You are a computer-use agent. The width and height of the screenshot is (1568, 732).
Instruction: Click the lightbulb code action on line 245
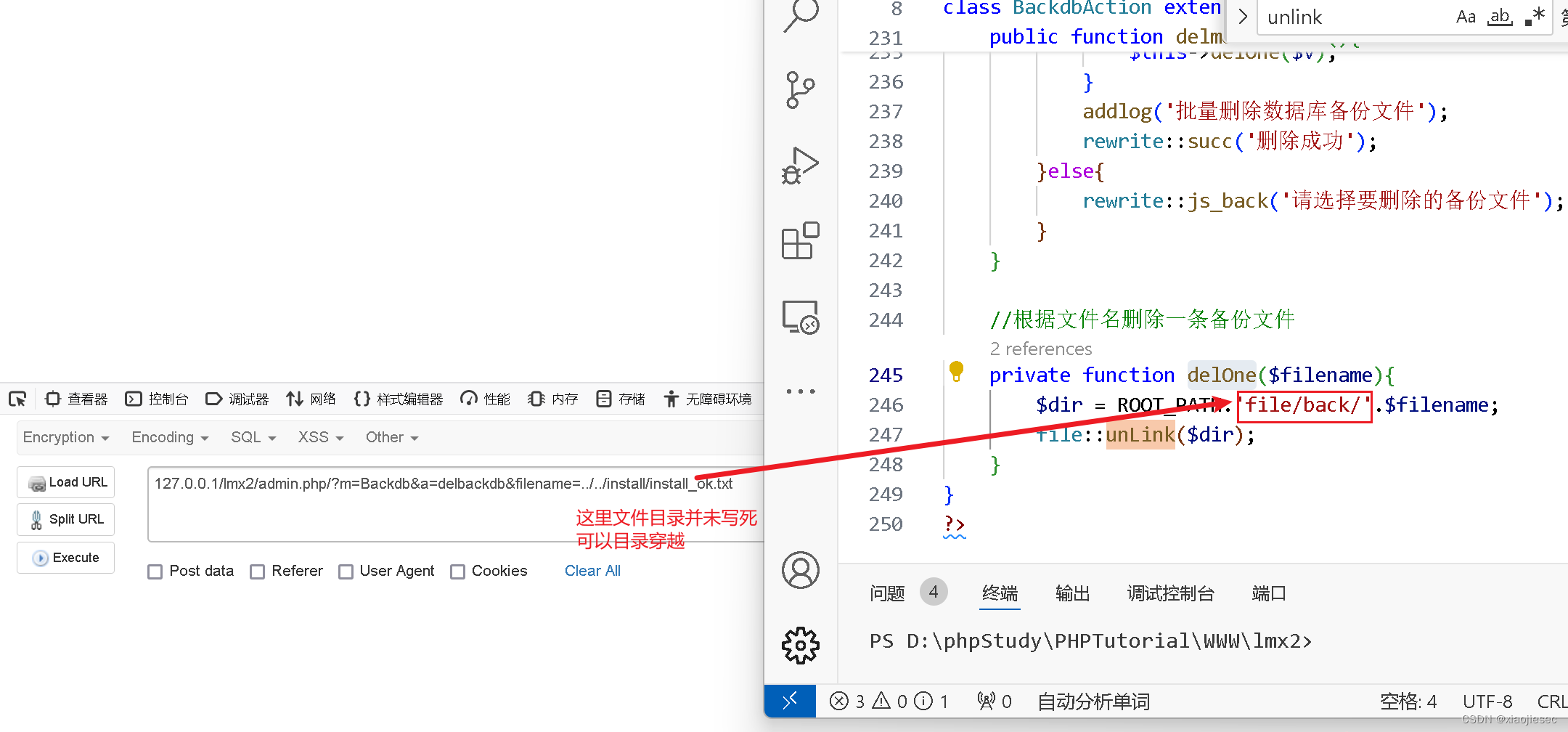click(956, 371)
